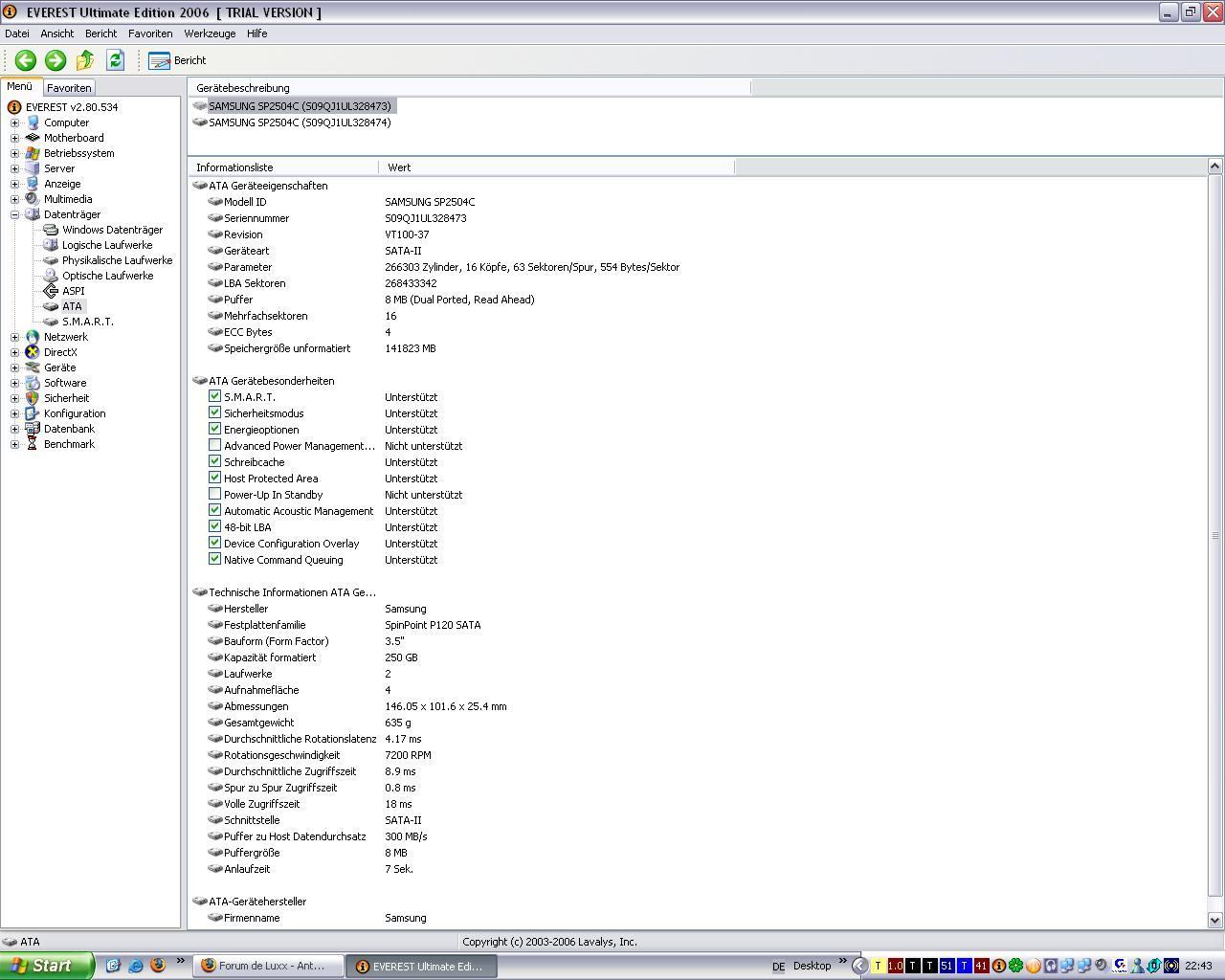
Task: Click the Wert column header
Action: 557,167
